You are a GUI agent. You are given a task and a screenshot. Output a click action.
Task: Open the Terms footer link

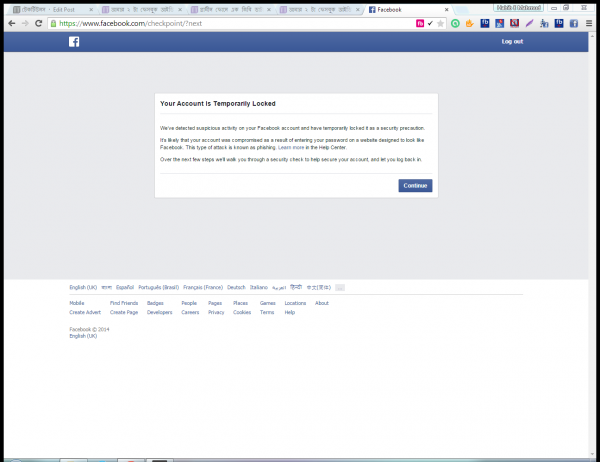267,312
